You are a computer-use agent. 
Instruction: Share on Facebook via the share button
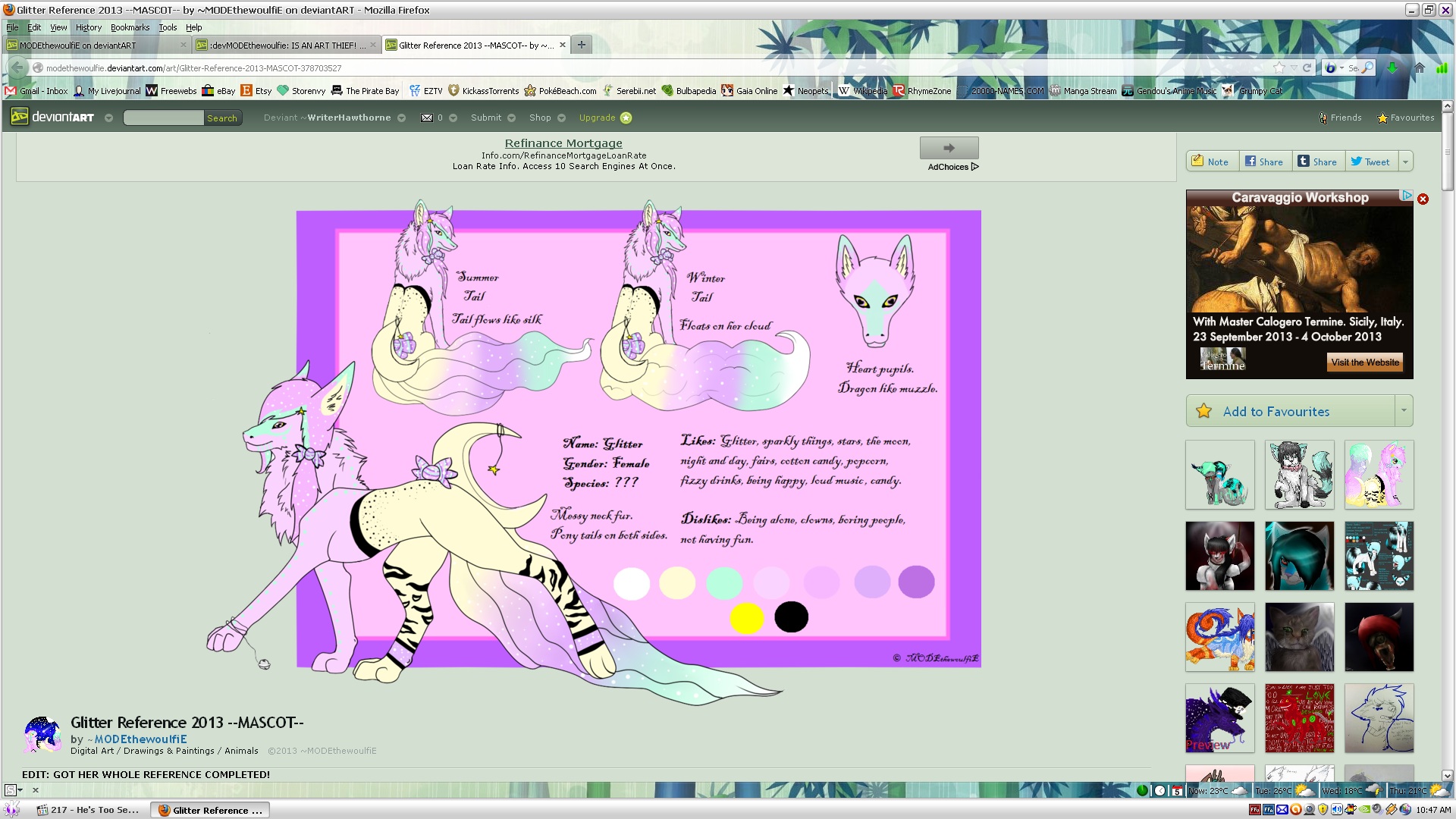point(1263,162)
